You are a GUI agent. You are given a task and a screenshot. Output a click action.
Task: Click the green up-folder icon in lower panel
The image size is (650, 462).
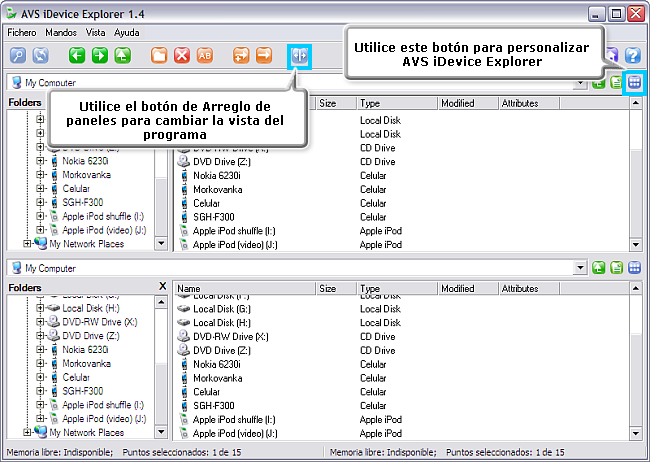tap(598, 268)
